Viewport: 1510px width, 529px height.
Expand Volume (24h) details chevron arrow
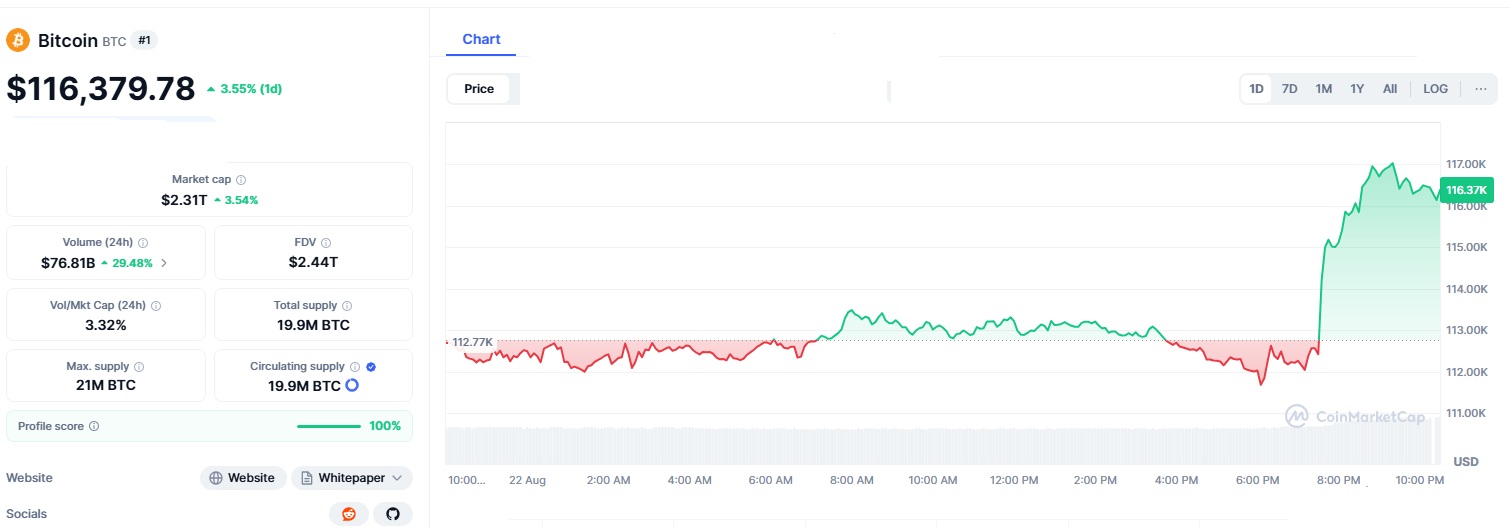(164, 264)
